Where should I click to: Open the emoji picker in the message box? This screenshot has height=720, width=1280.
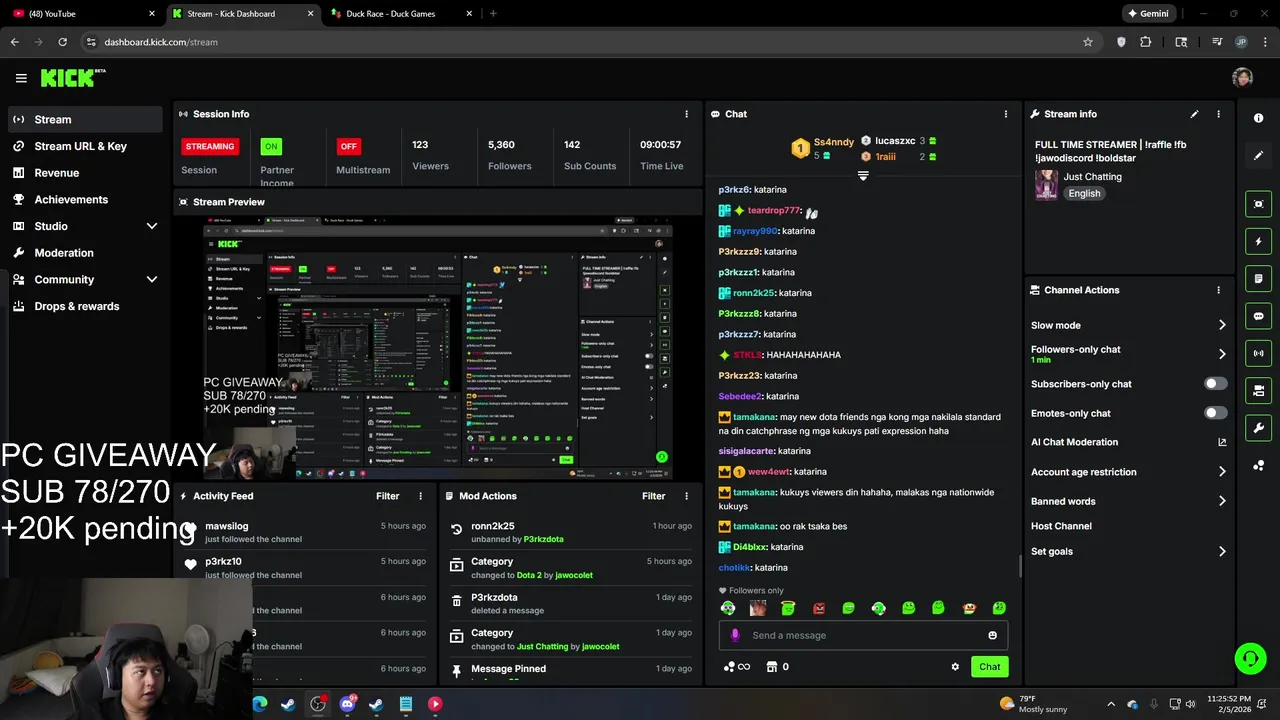pos(992,635)
